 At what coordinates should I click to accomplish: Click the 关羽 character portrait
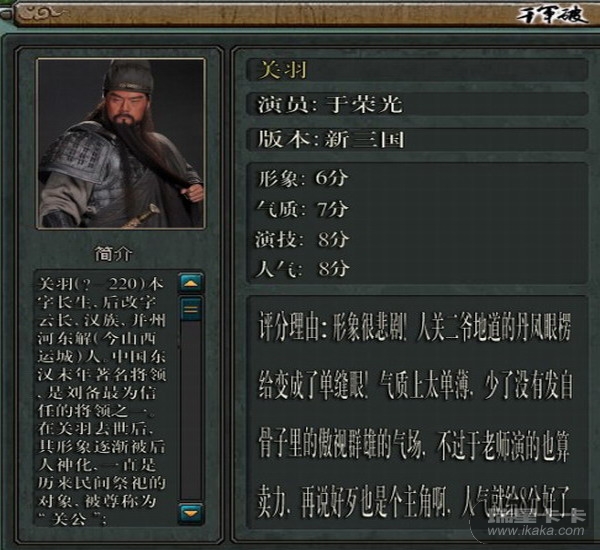(x=121, y=144)
